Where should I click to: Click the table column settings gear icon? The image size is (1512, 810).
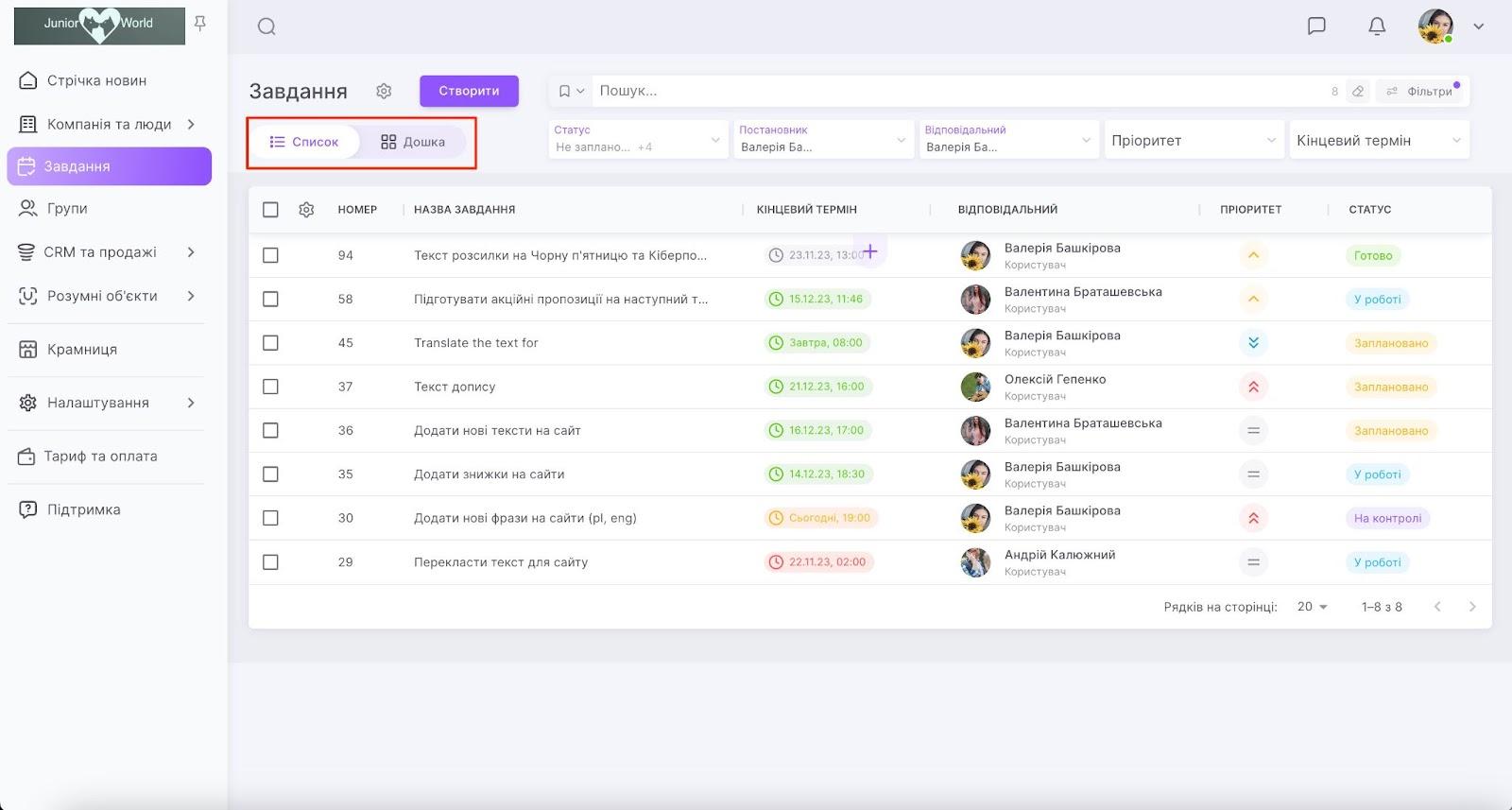coord(306,210)
